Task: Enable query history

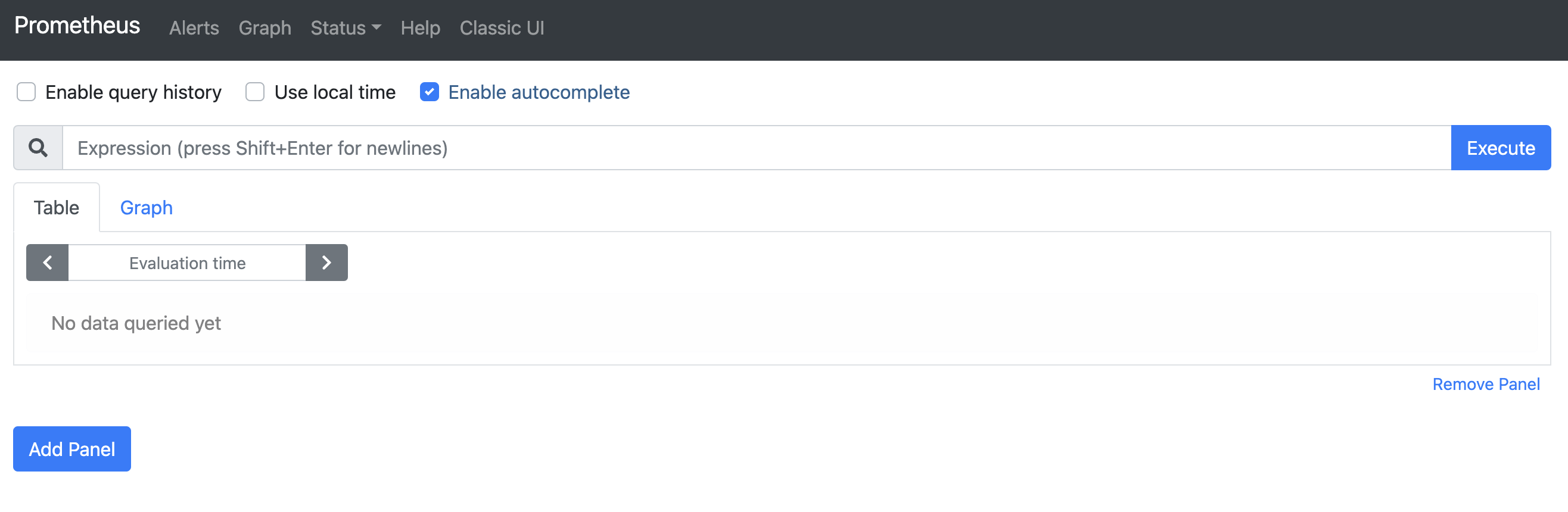Action: 26,92
